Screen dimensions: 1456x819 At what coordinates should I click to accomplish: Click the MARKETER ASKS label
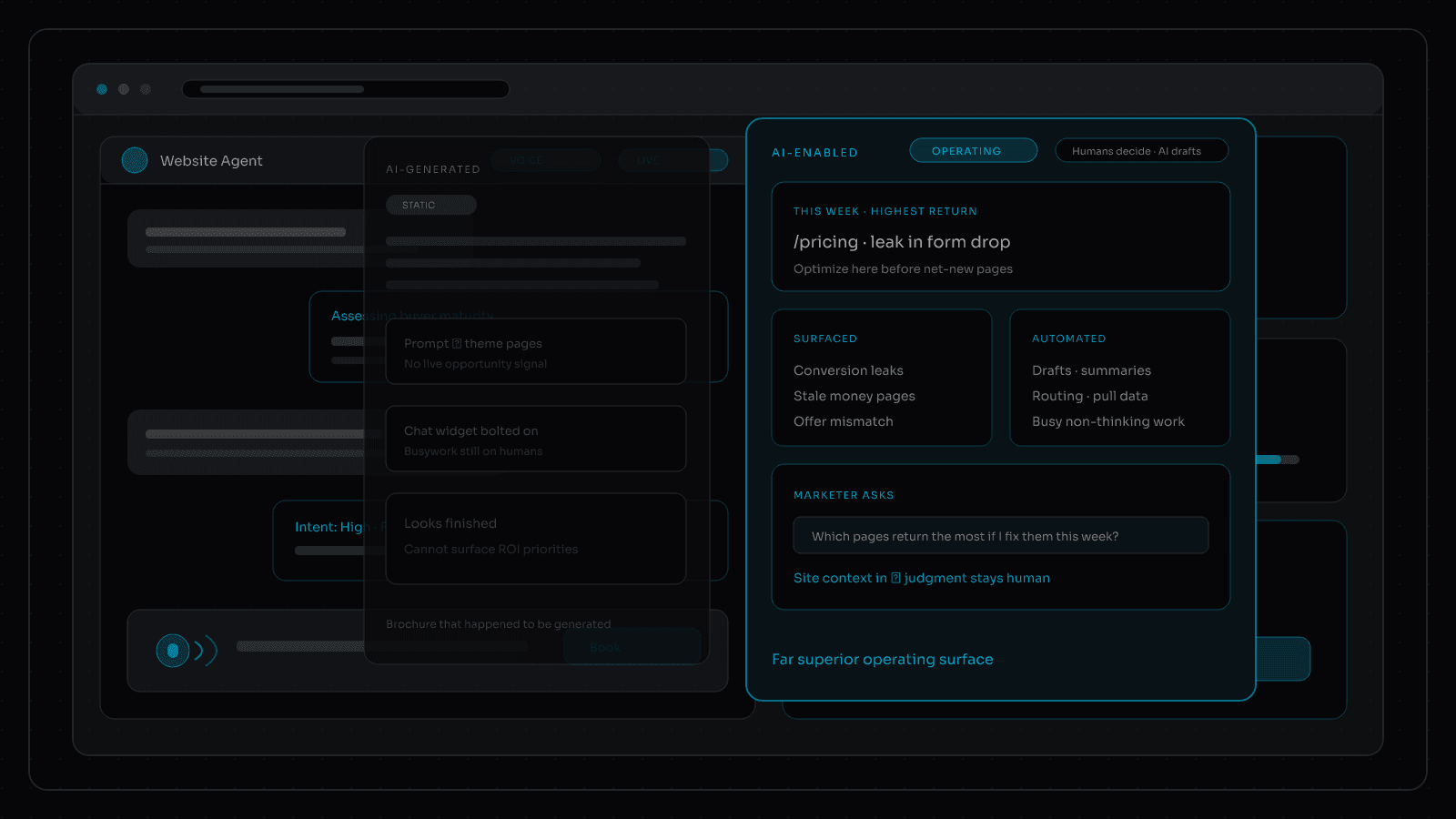[844, 495]
